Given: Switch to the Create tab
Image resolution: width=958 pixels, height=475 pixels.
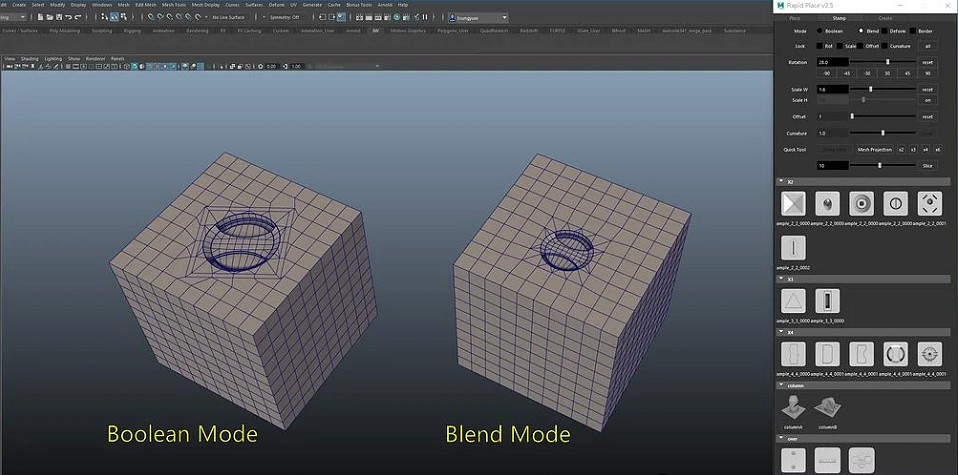Looking at the screenshot, I should coord(886,18).
